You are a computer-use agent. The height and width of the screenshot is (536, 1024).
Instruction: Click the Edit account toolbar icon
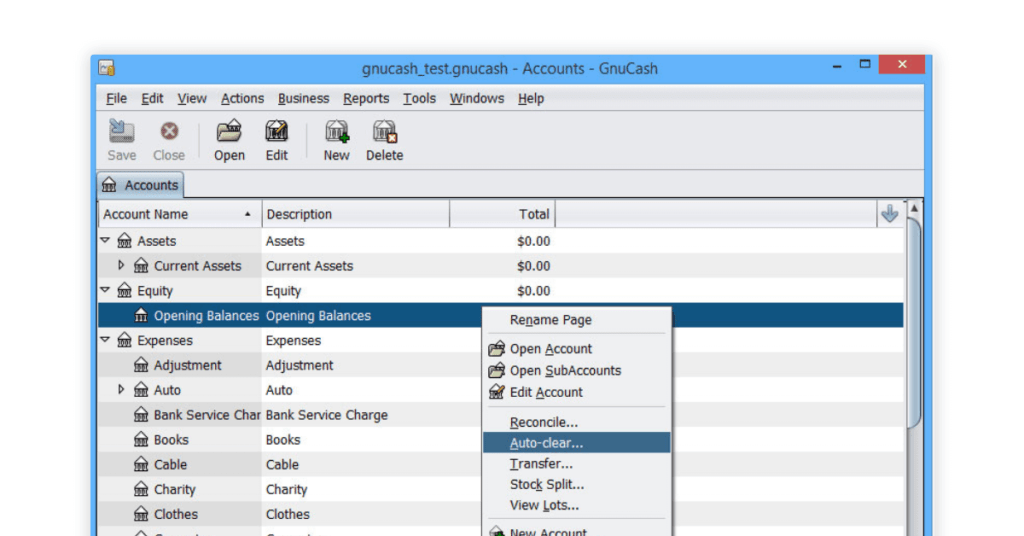coord(276,131)
